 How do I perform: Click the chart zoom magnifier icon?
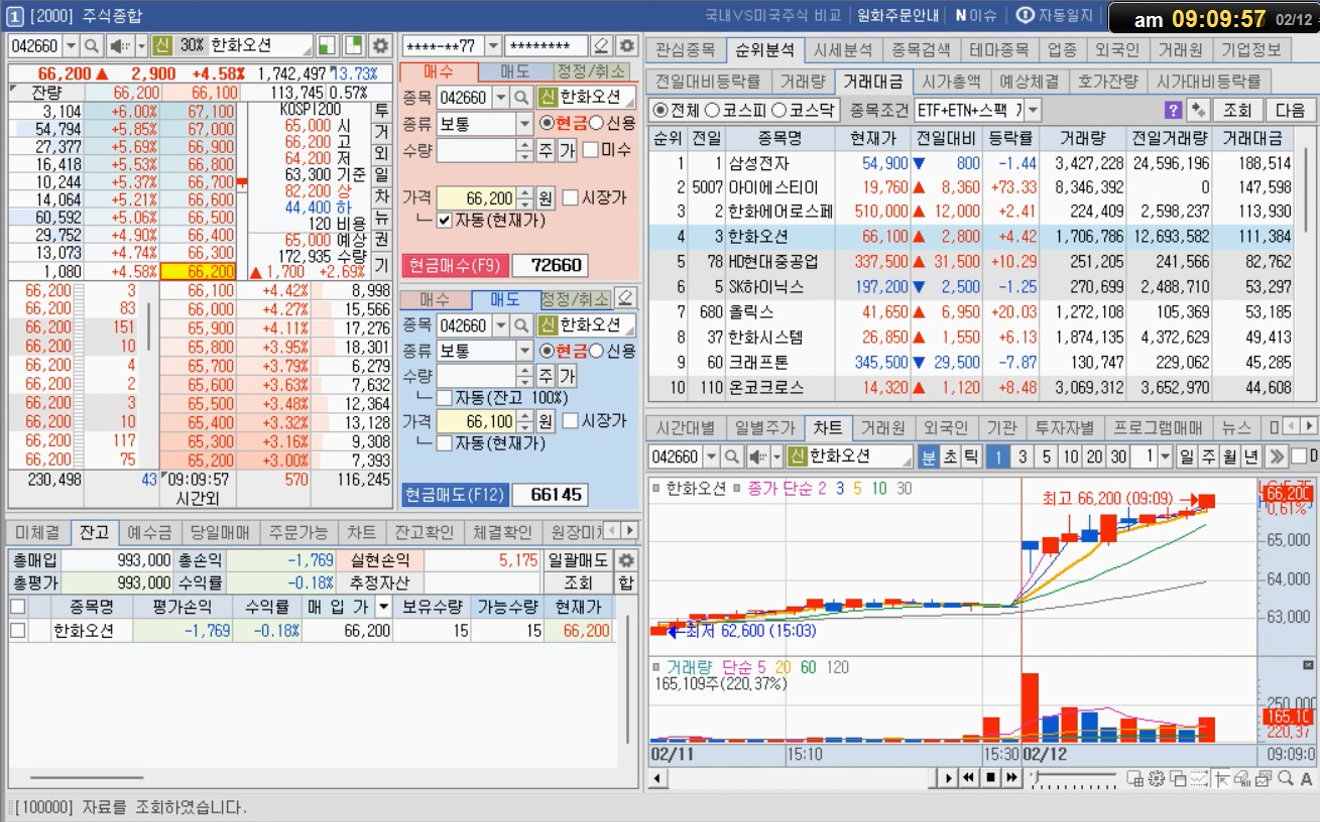pos(1286,778)
